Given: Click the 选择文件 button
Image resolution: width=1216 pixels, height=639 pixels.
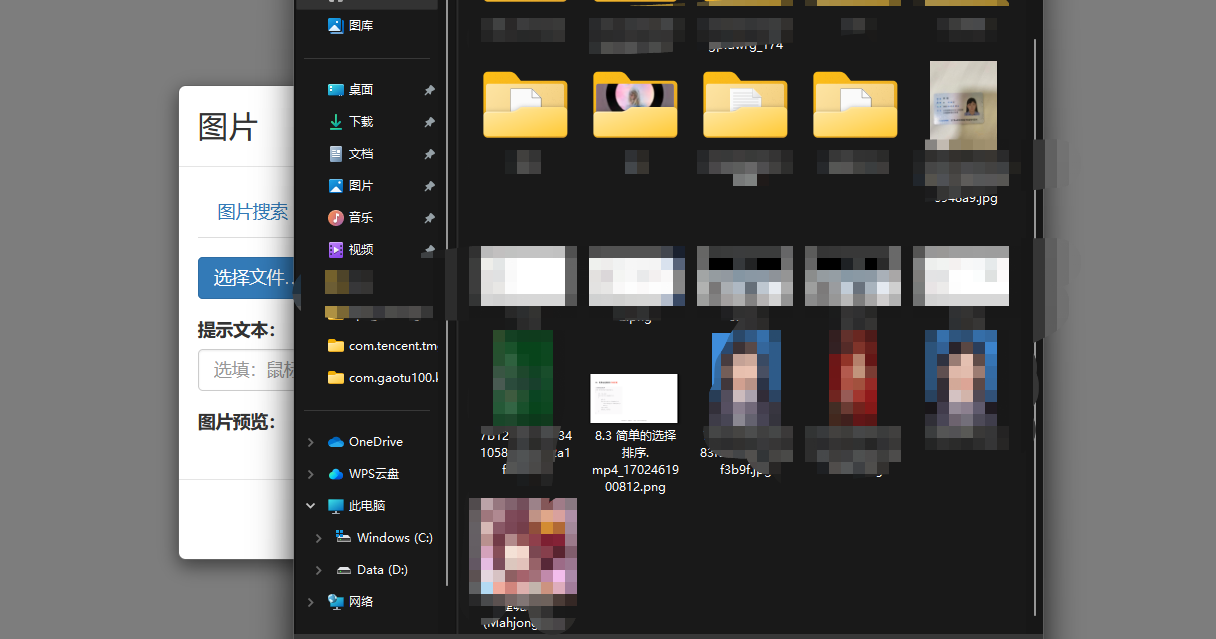Looking at the screenshot, I should pos(248,278).
